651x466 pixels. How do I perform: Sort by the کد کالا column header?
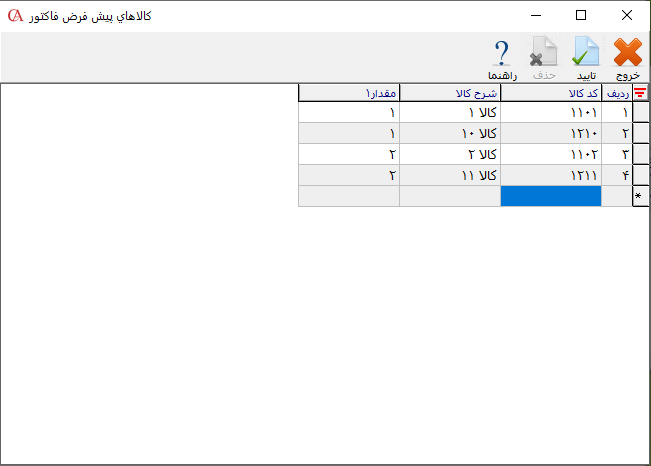[551, 93]
